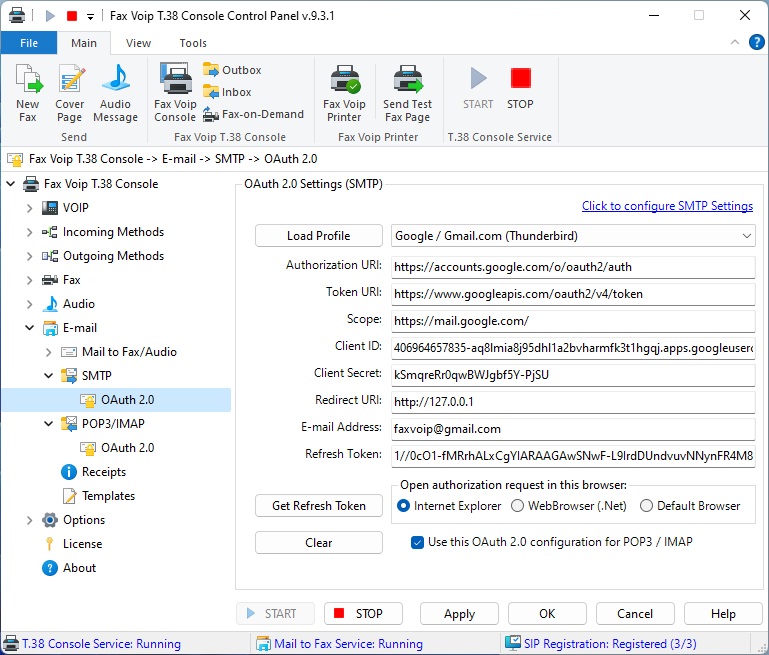Open the Outbox folder
The image size is (769, 655).
(232, 70)
